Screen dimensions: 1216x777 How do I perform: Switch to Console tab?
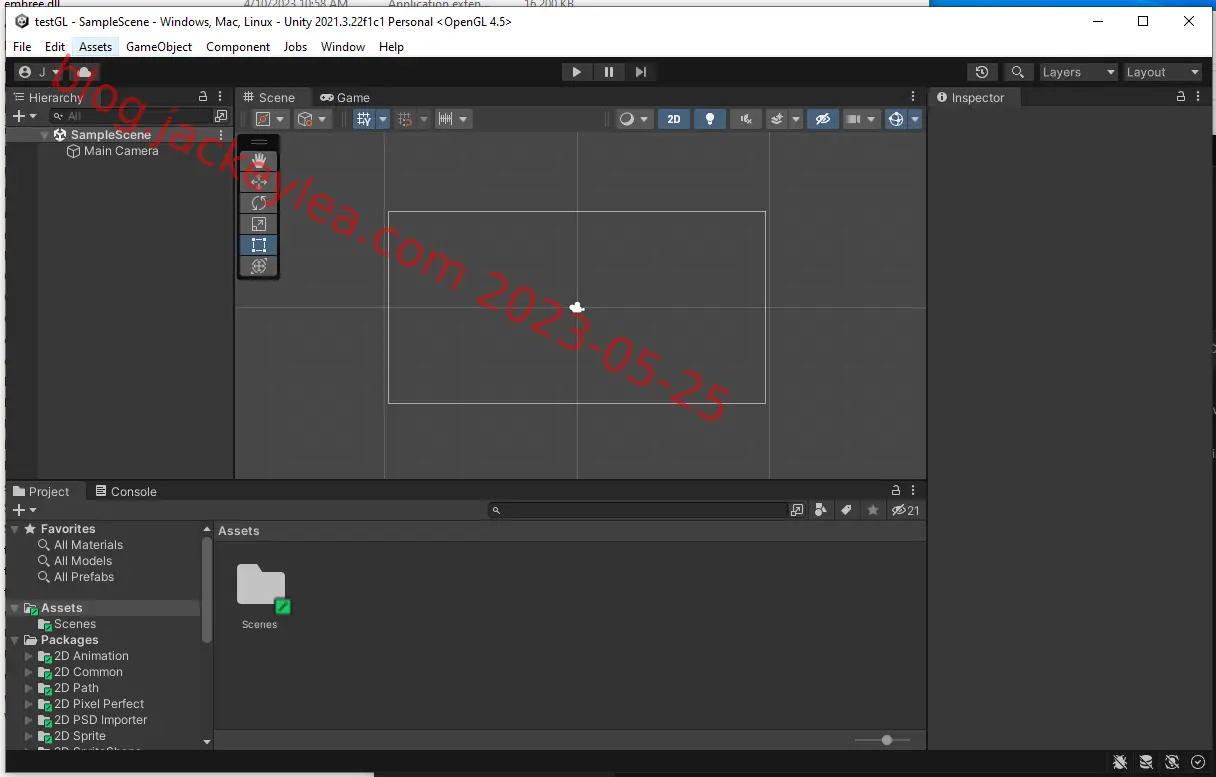pos(126,491)
